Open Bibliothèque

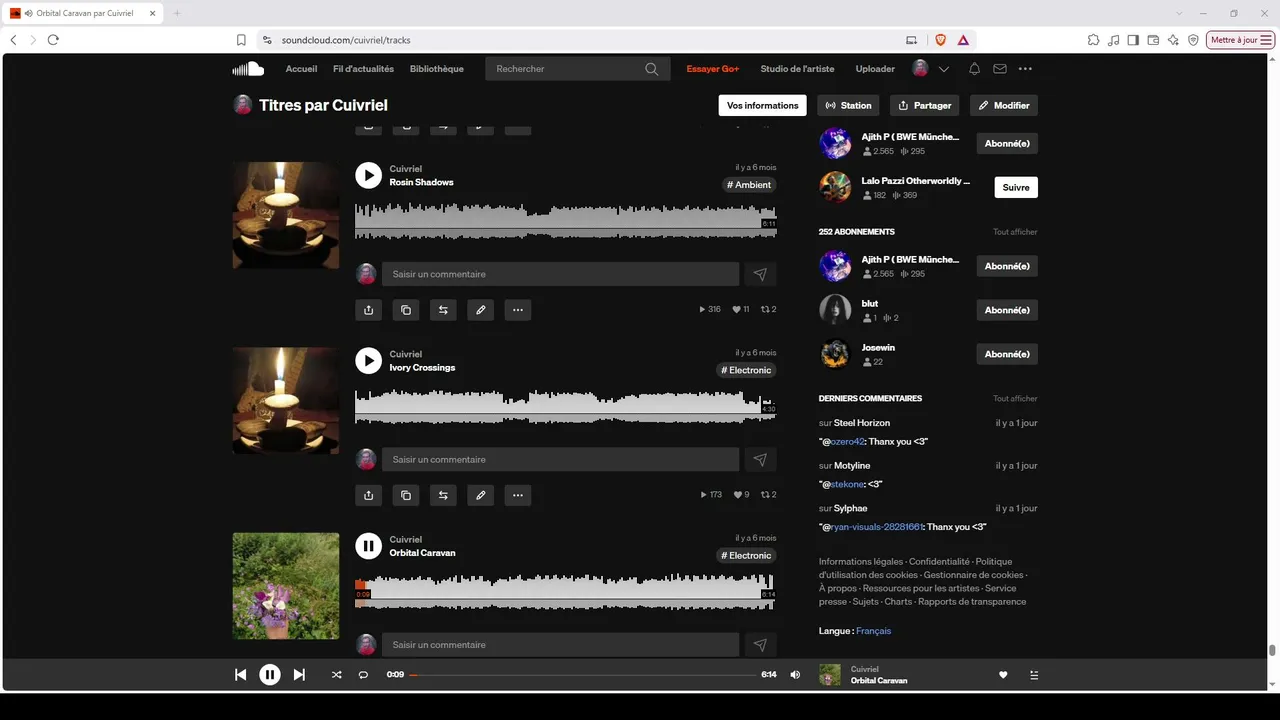(437, 69)
